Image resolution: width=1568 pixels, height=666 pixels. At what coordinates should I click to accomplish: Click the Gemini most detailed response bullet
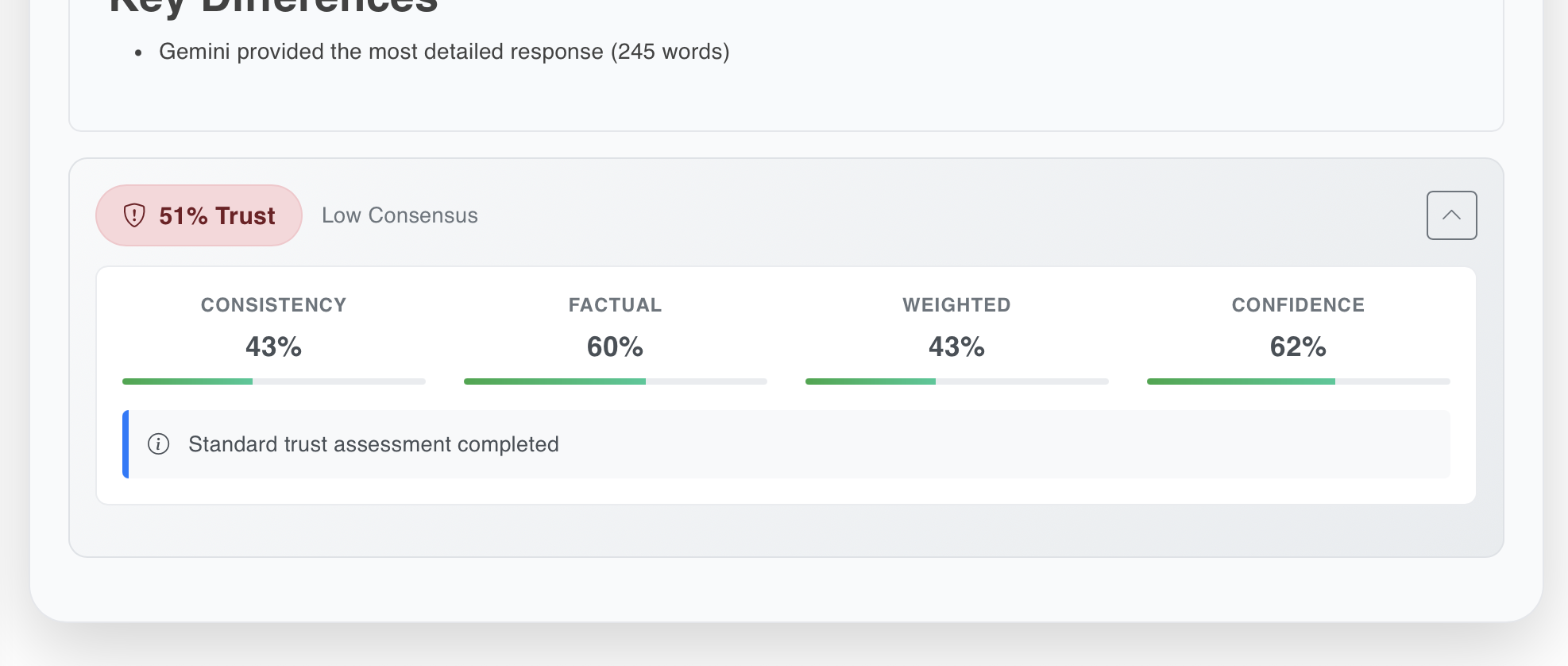tap(443, 52)
